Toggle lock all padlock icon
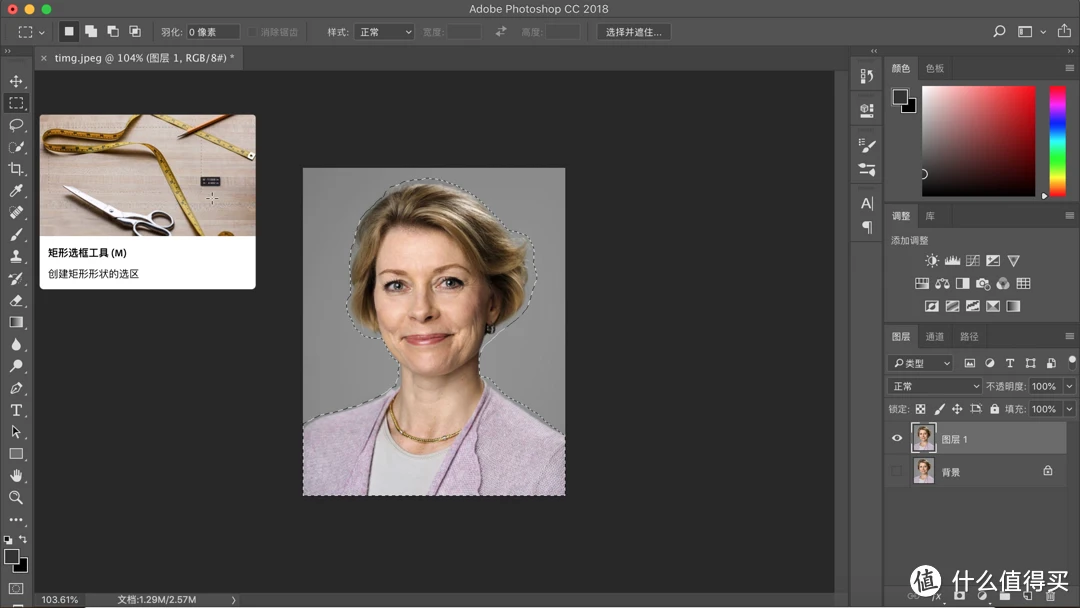Image resolution: width=1080 pixels, height=608 pixels. pyautogui.click(x=995, y=409)
